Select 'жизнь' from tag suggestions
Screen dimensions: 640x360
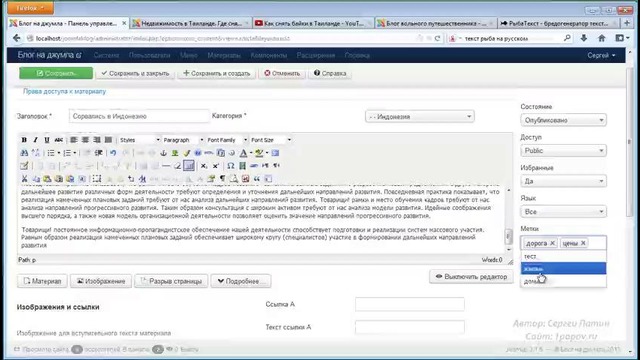click(563, 269)
